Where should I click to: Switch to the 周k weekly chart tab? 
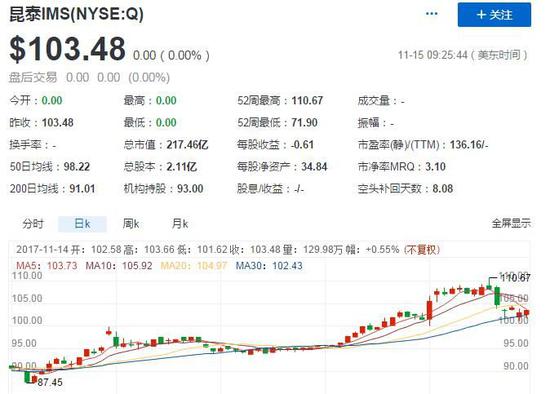click(x=131, y=223)
